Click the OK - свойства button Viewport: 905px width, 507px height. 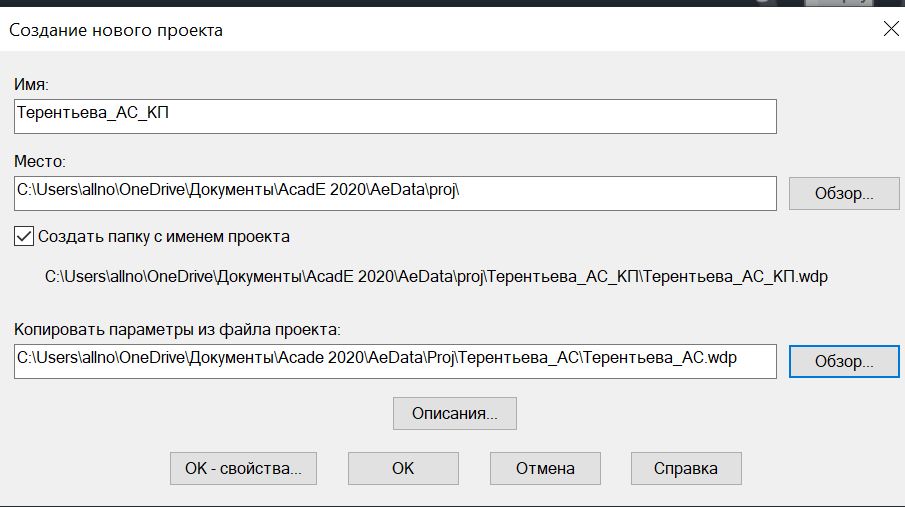point(243,468)
